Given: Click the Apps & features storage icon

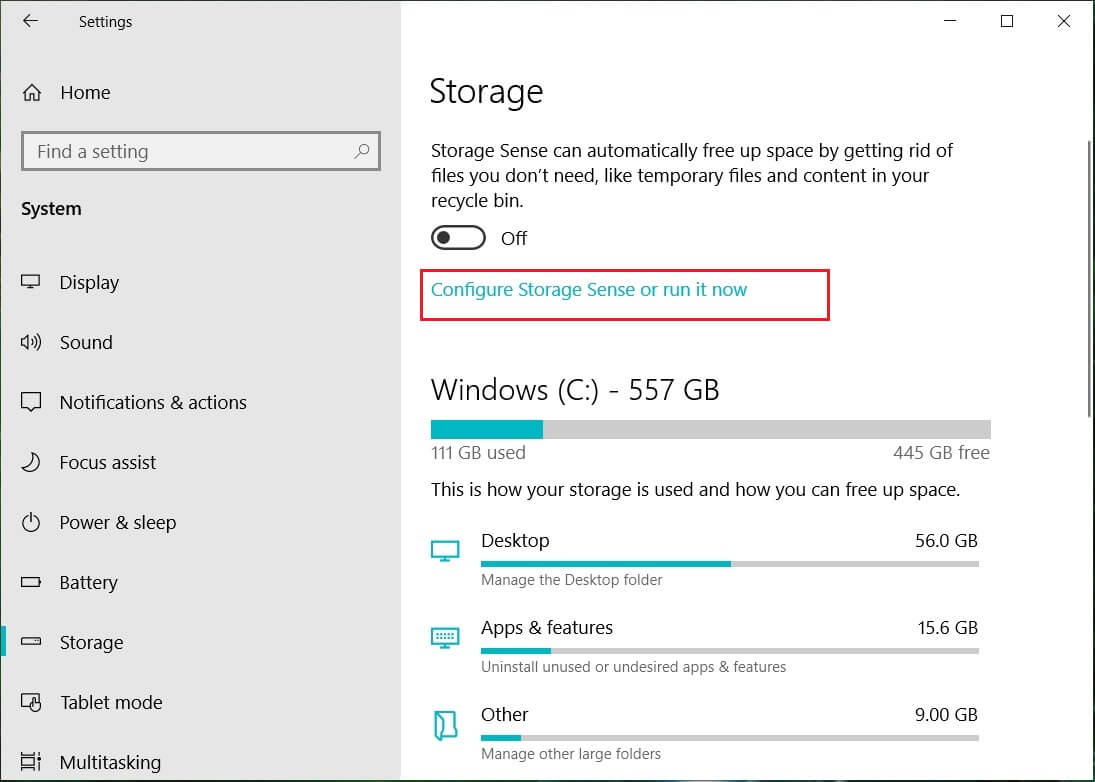Looking at the screenshot, I should 445,638.
